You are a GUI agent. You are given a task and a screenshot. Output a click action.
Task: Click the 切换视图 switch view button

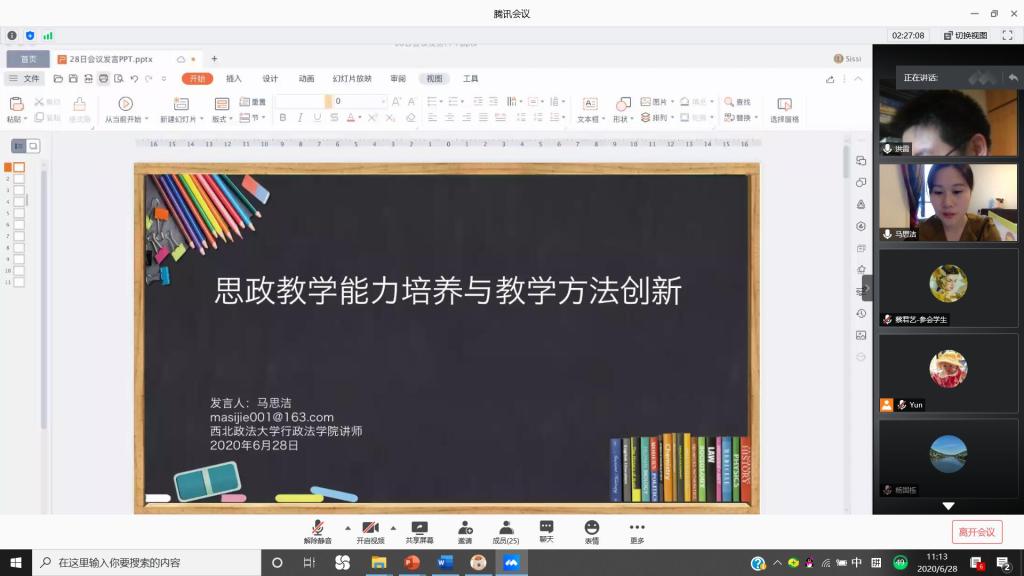[965, 35]
